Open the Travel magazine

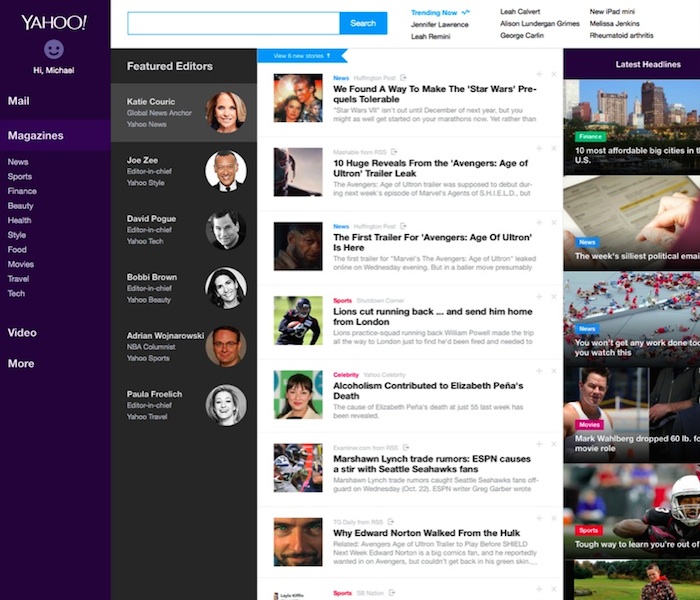coord(18,279)
